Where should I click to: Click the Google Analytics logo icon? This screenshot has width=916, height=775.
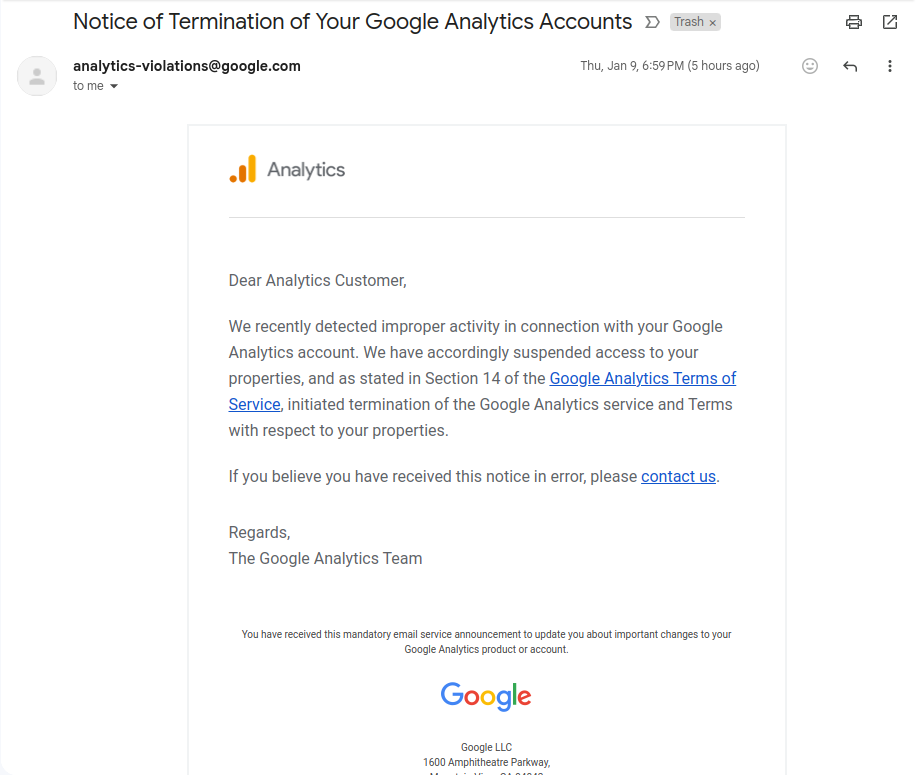tap(243, 169)
